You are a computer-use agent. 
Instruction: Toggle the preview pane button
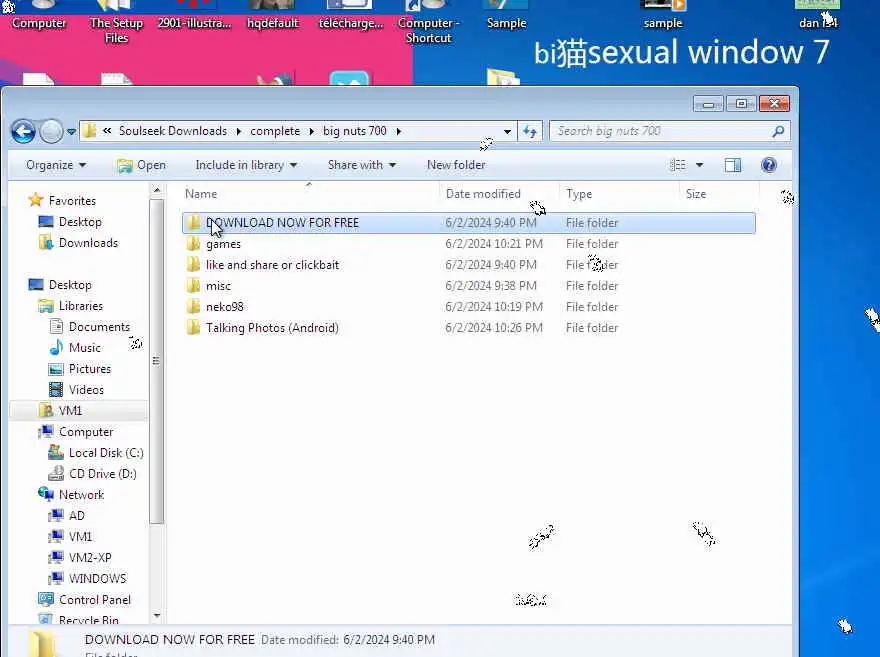[x=732, y=165]
